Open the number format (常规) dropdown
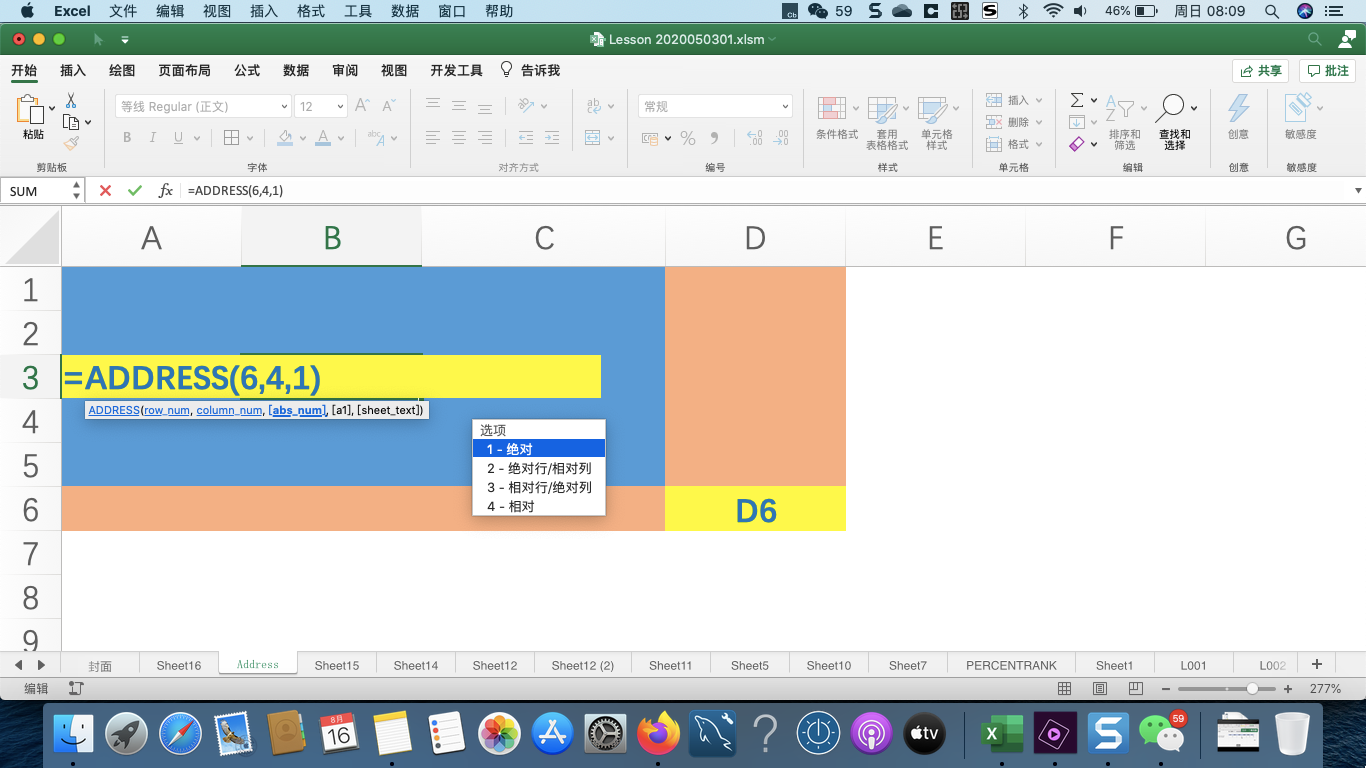Screen dimensions: 1366x768 786,107
